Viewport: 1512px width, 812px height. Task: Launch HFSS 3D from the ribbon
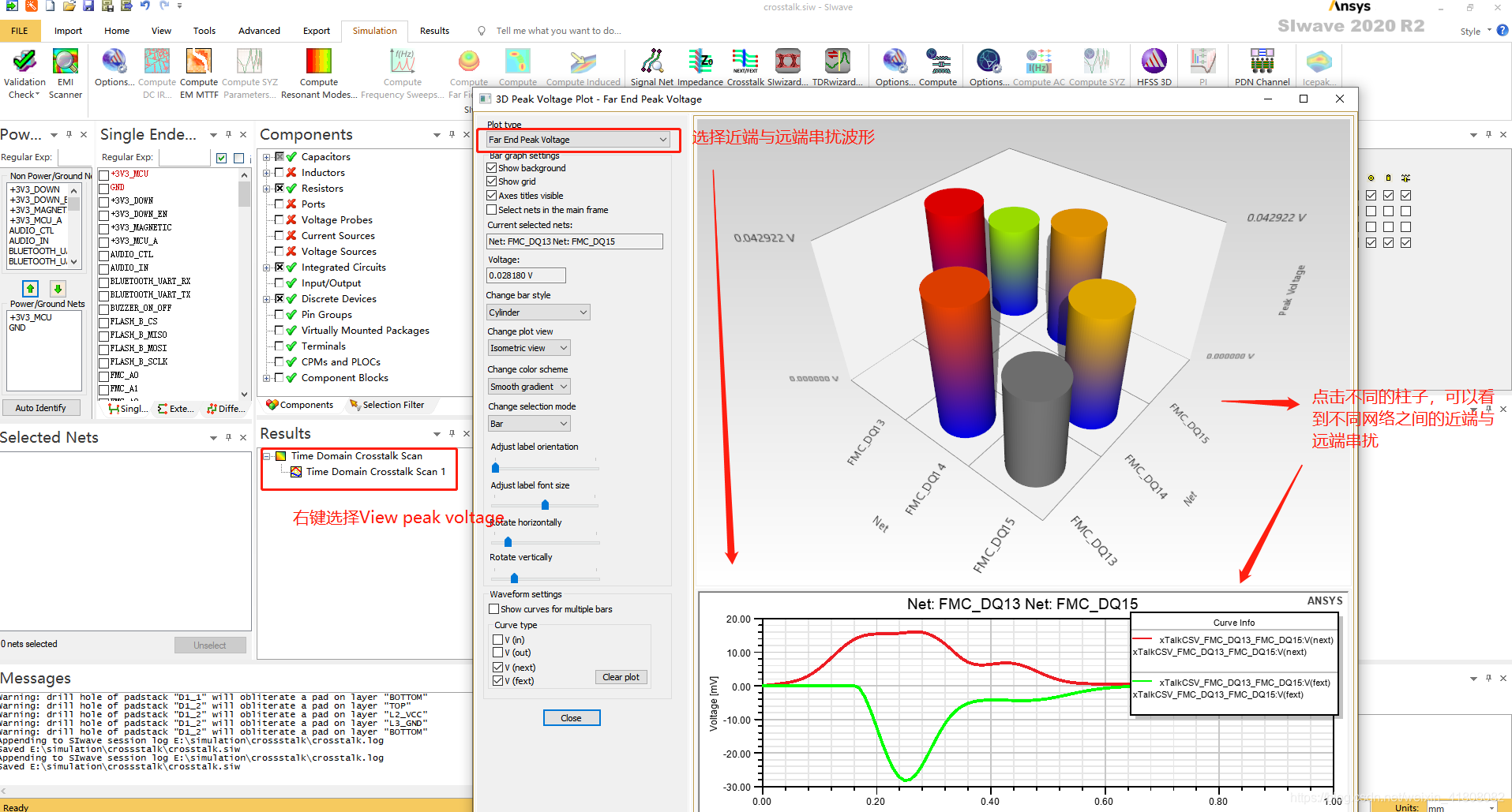[1154, 67]
